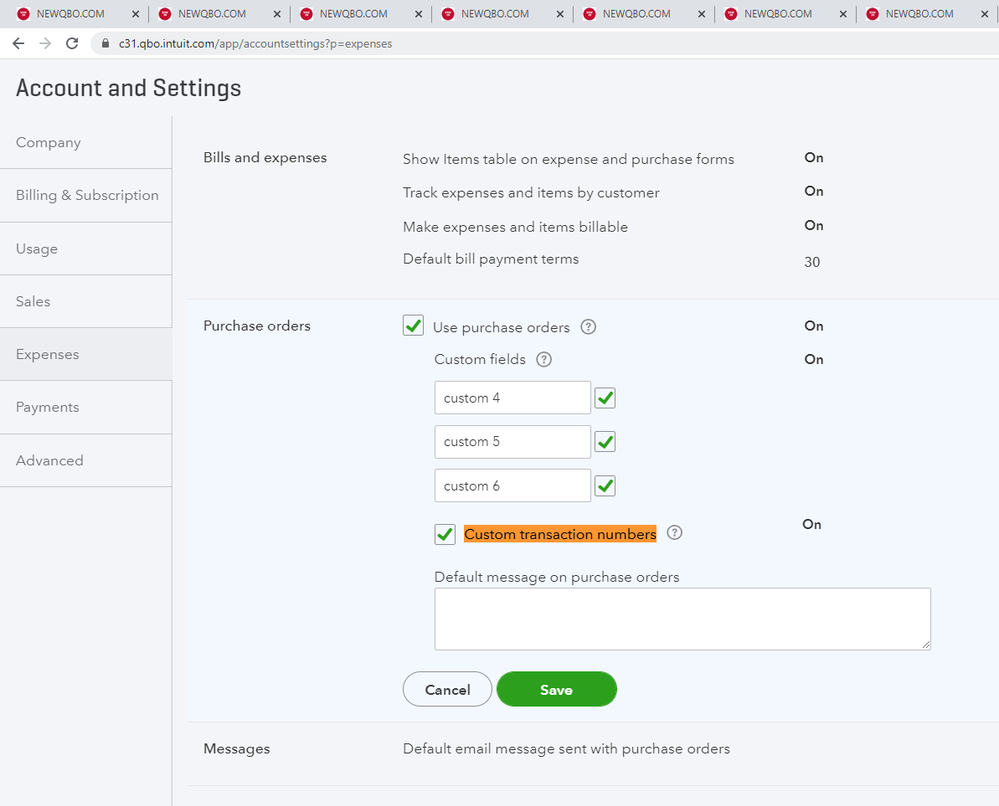Untick the checkbox beside custom 6

(x=605, y=486)
